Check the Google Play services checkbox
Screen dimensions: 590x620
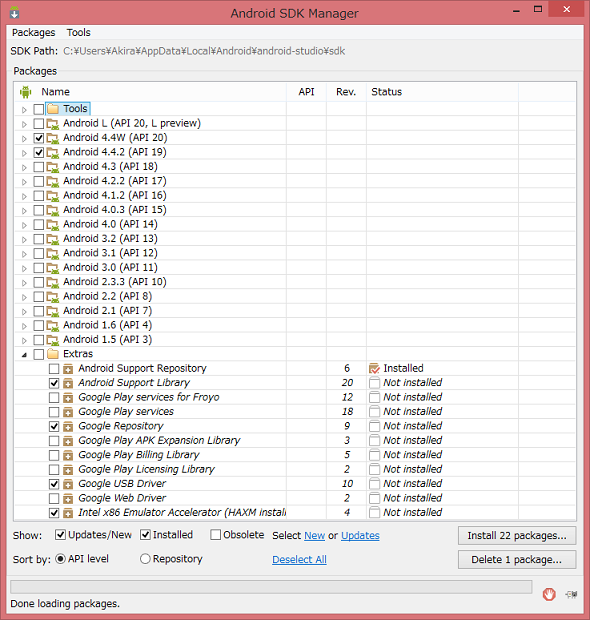[54, 412]
